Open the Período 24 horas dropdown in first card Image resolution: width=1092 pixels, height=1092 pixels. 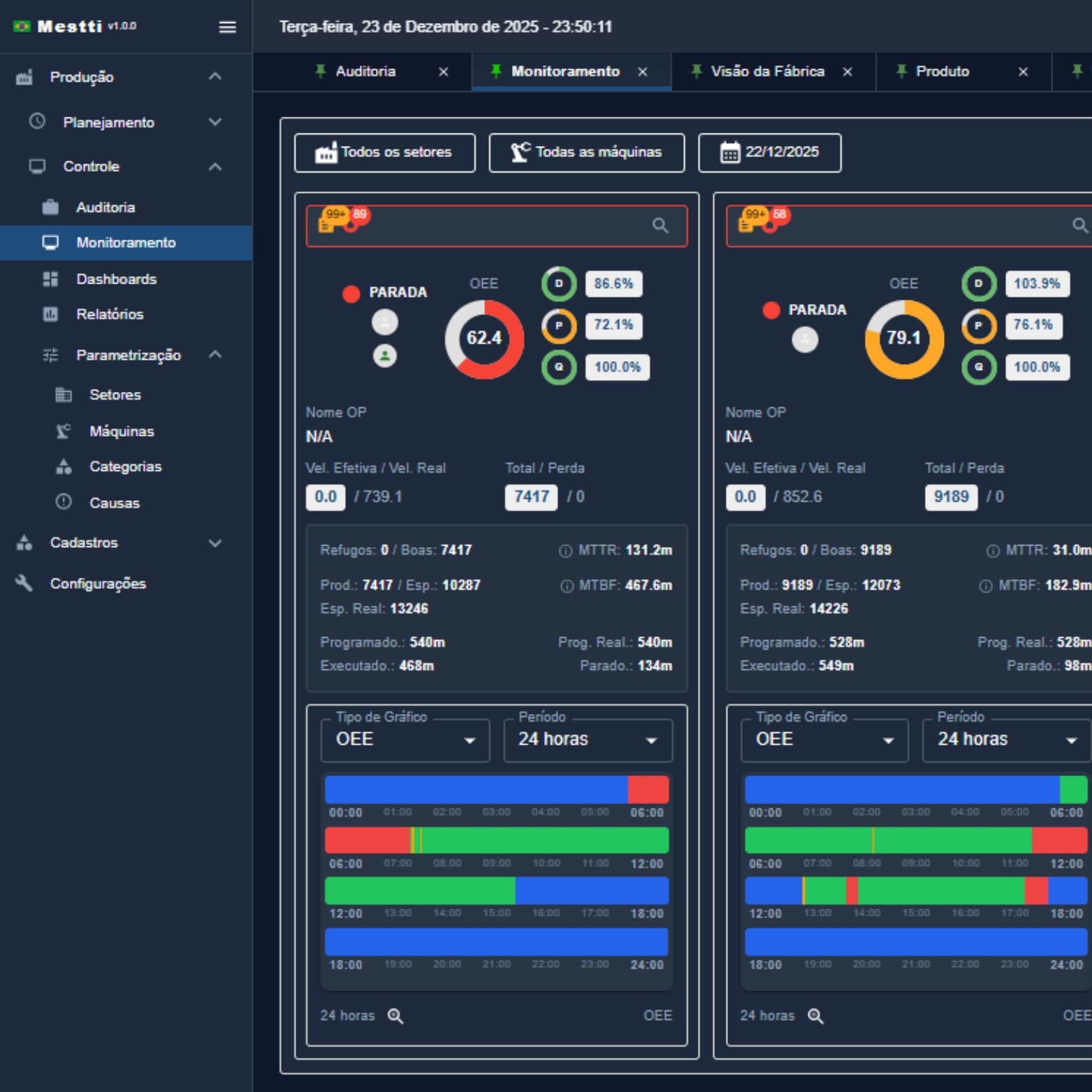tap(588, 740)
